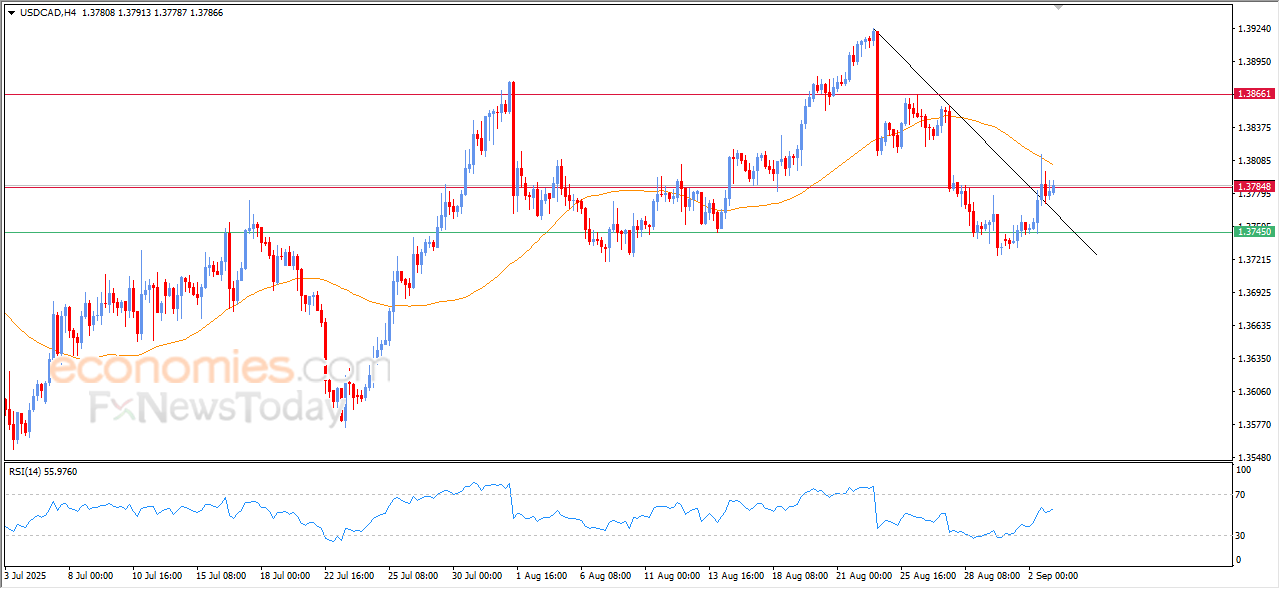Click the 25 Jul 08:00 date label
This screenshot has height=589, width=1280.
[413, 576]
